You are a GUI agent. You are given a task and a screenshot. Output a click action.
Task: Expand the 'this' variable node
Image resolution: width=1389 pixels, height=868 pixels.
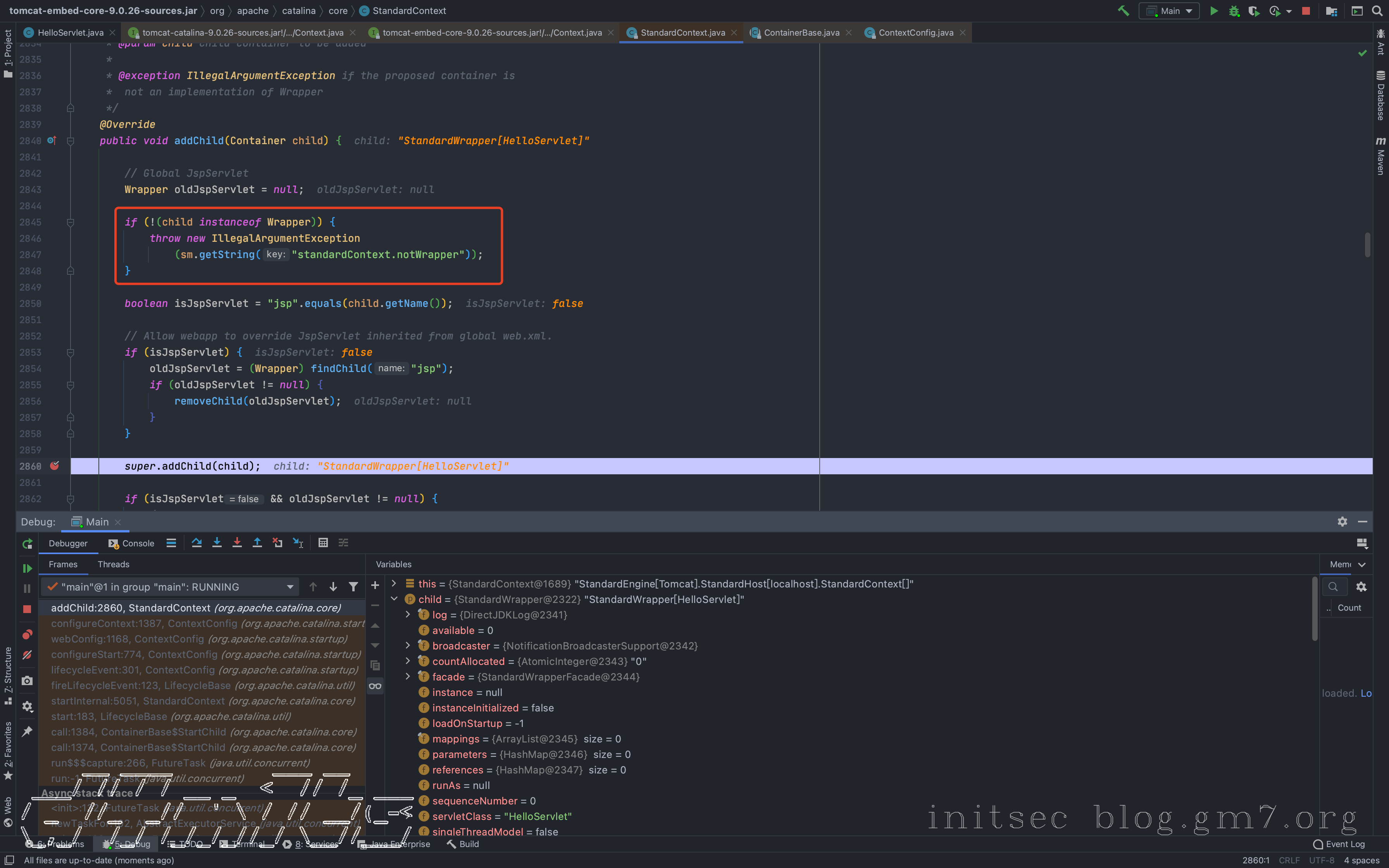click(x=394, y=583)
